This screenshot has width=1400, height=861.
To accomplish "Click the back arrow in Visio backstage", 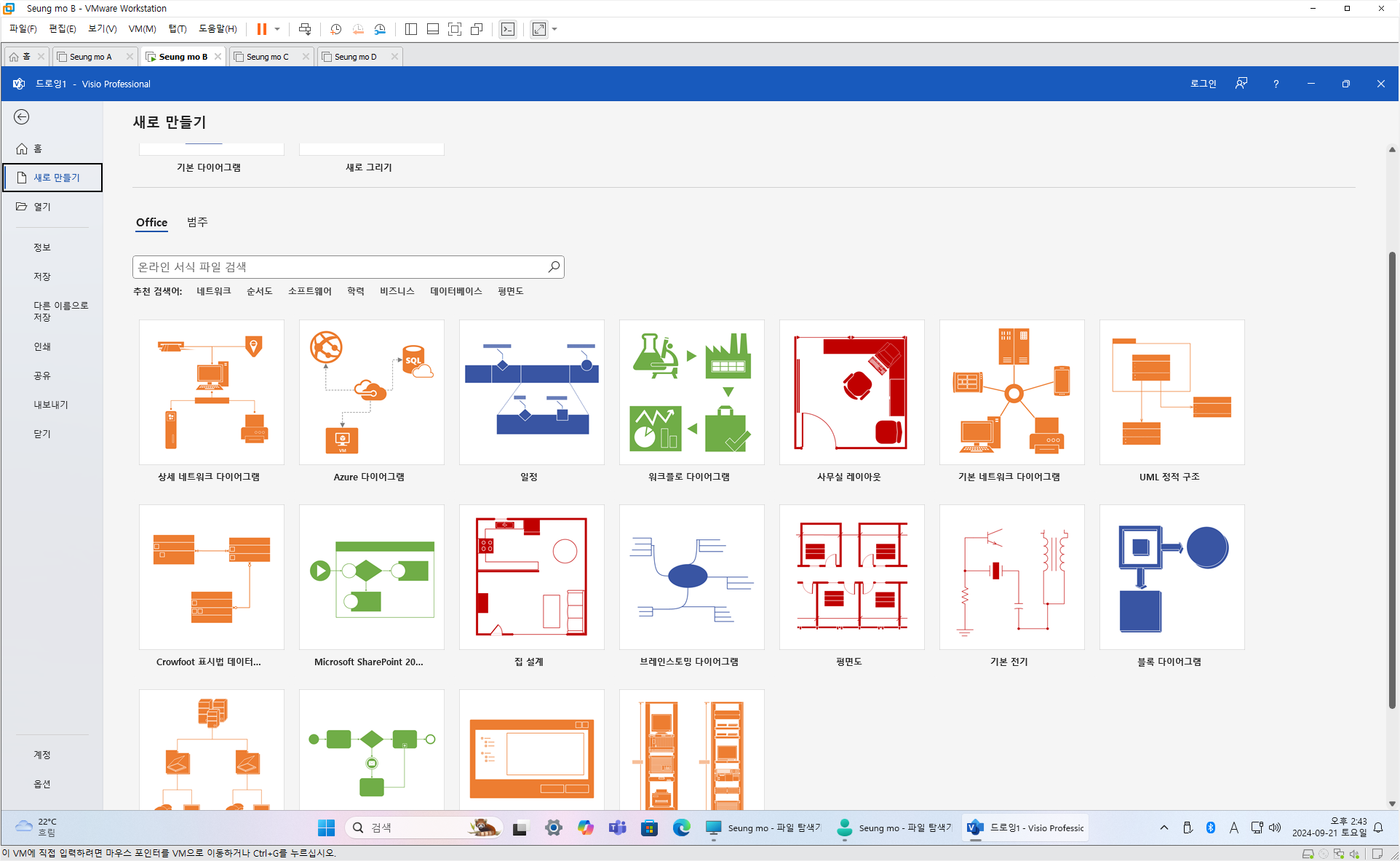I will pyautogui.click(x=22, y=117).
